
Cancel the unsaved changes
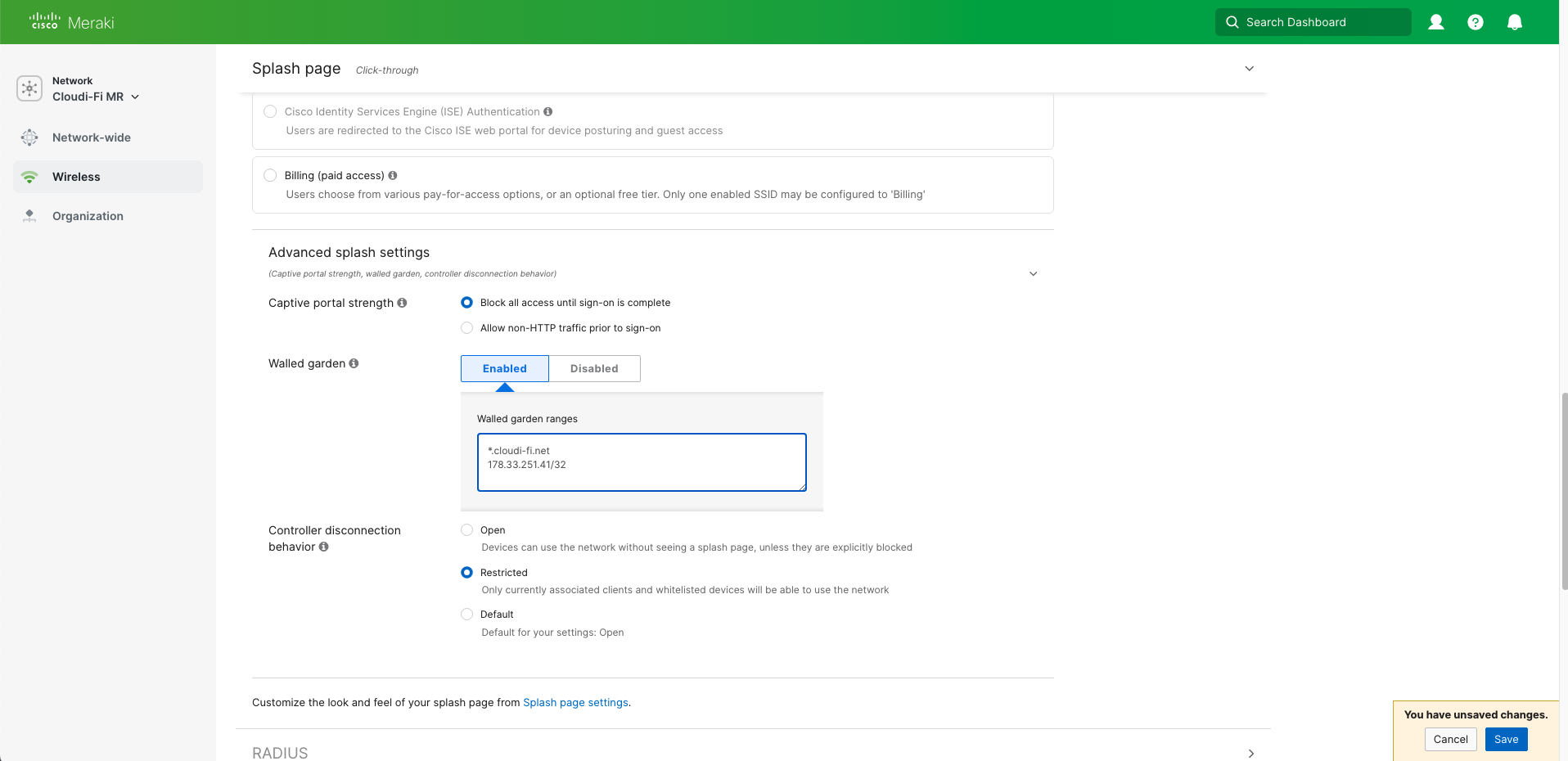coord(1450,739)
